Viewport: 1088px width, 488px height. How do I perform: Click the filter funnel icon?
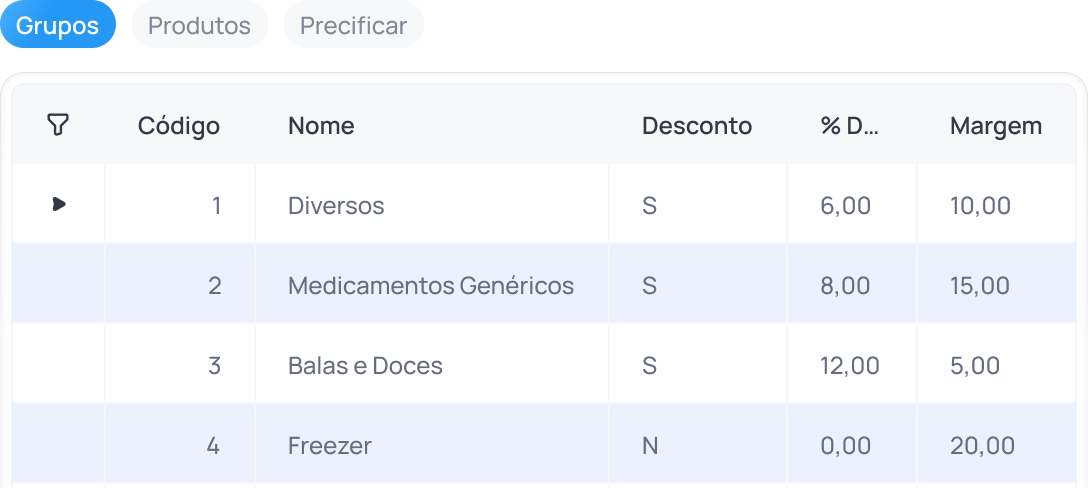tap(58, 125)
